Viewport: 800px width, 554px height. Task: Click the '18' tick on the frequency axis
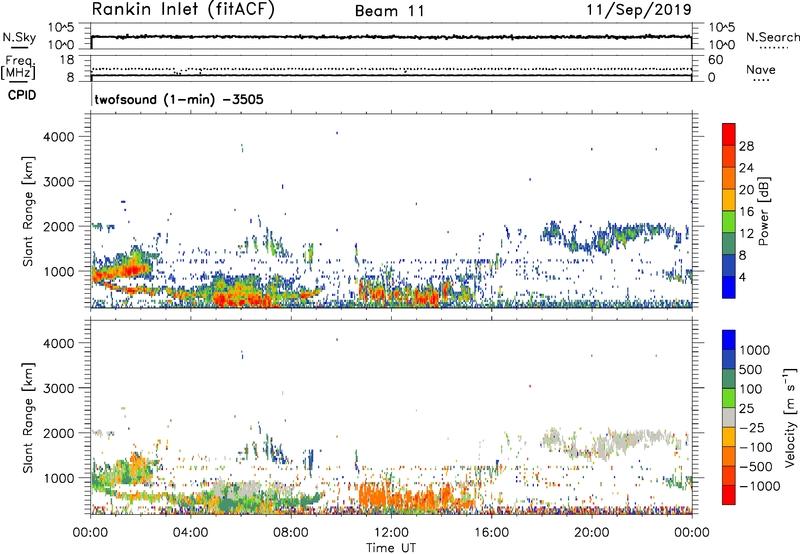click(x=67, y=60)
